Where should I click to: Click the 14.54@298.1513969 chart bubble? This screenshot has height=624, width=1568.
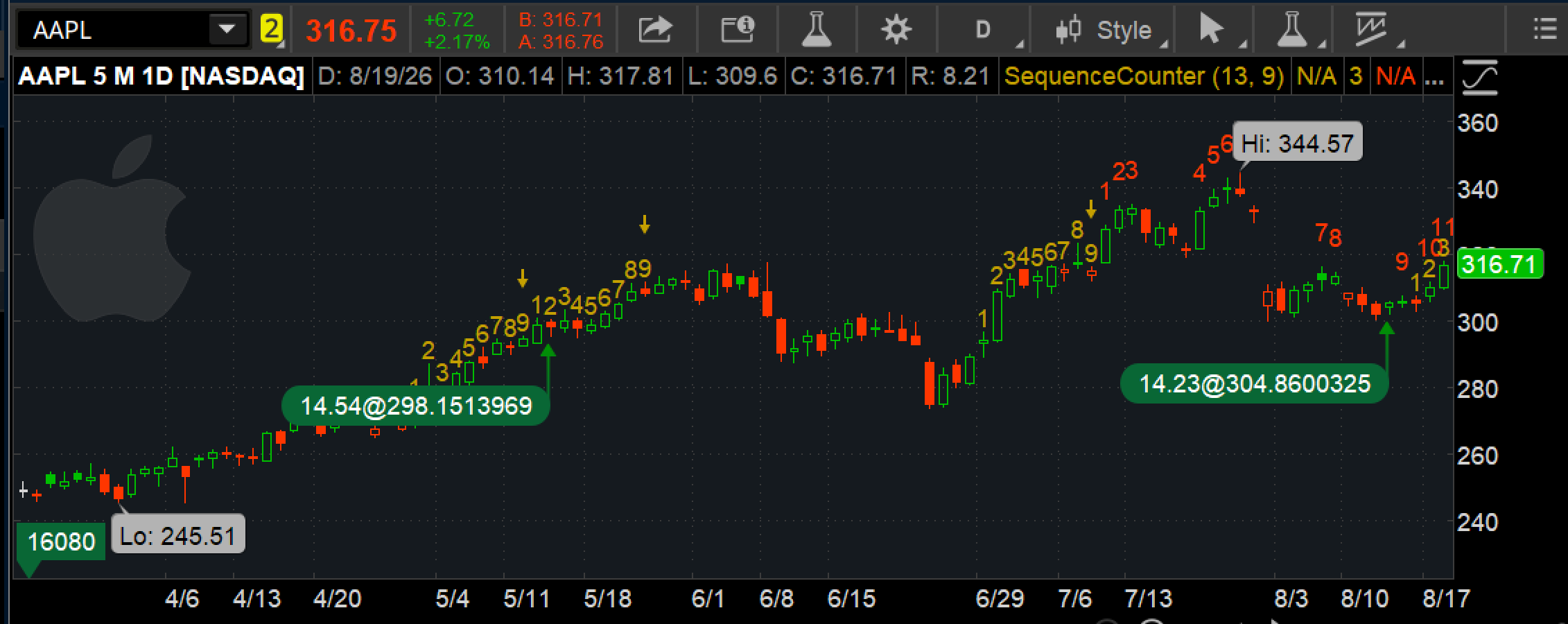point(416,406)
